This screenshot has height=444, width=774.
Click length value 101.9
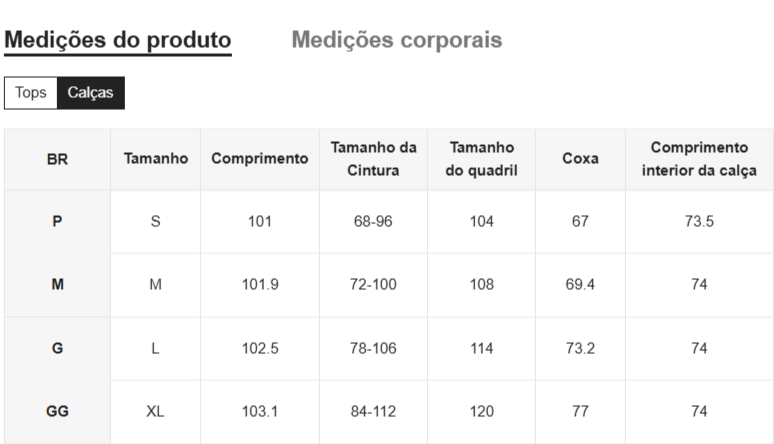(260, 285)
